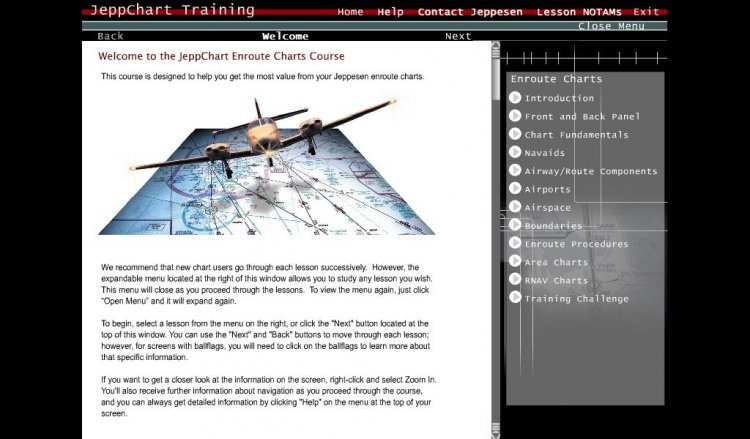Click the Welcome page title
The width and height of the screenshot is (750, 439).
[x=285, y=36]
